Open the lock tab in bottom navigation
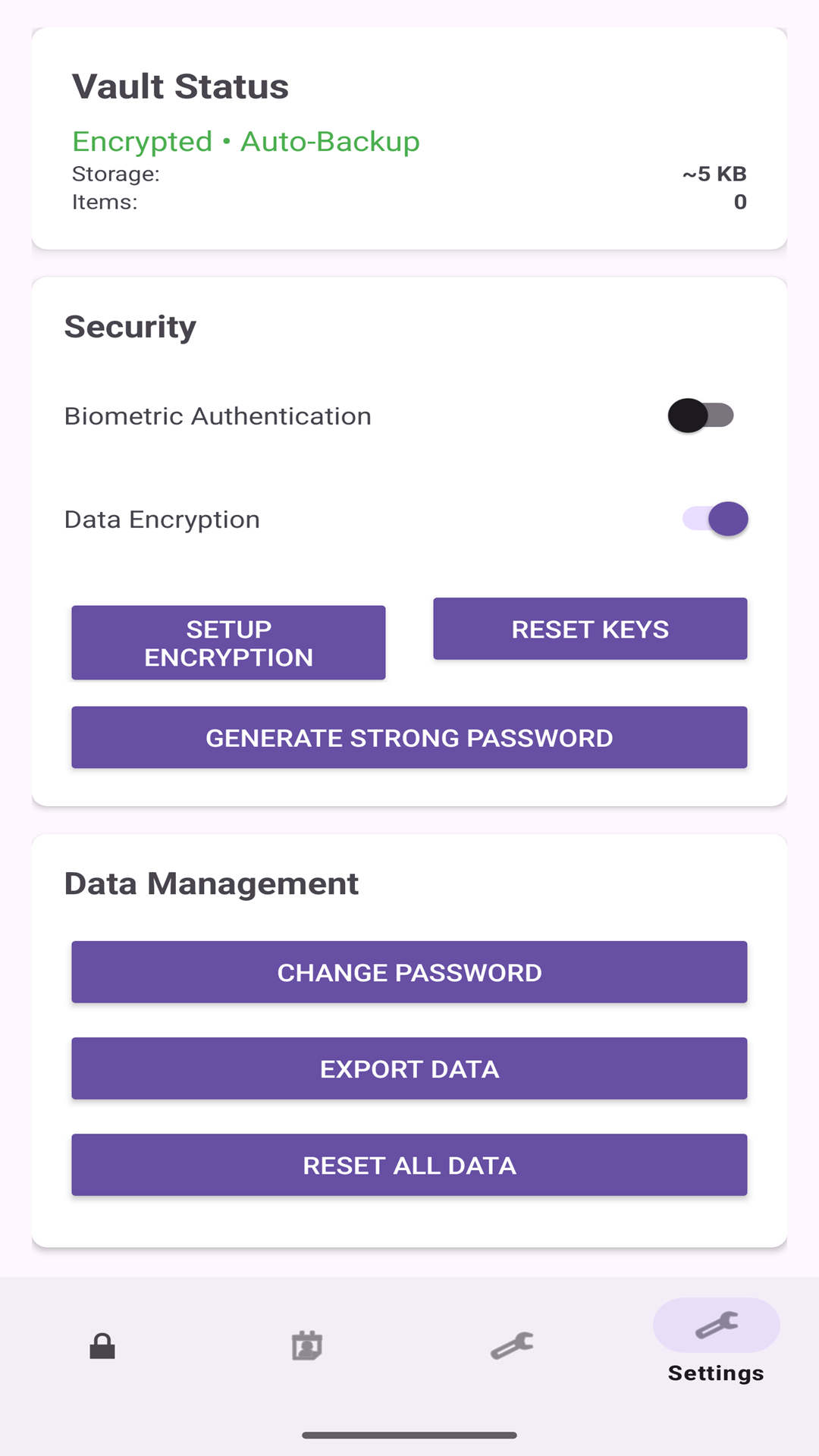Viewport: 819px width, 1456px height. [x=102, y=1346]
